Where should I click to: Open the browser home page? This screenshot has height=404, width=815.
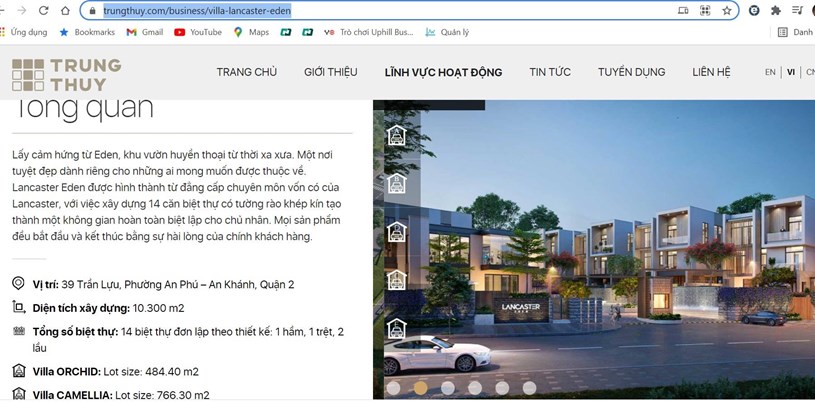coord(65,10)
